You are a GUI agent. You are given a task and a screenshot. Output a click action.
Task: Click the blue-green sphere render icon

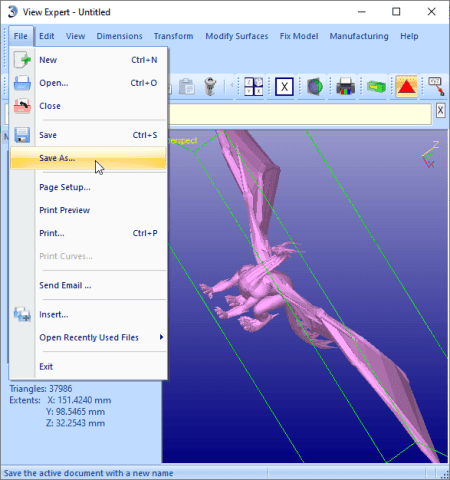315,87
